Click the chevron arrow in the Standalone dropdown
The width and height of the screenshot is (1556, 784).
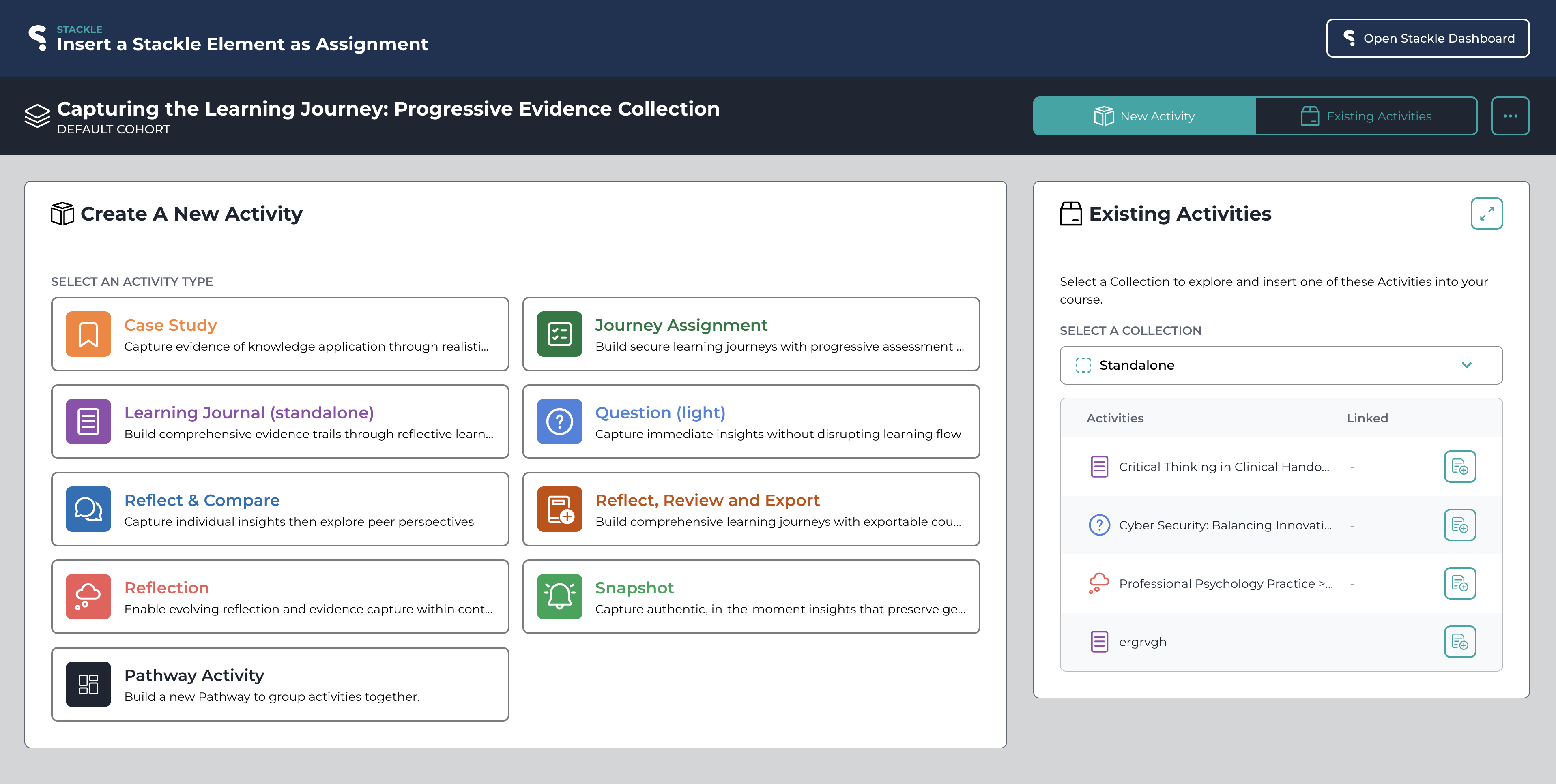[x=1467, y=365]
